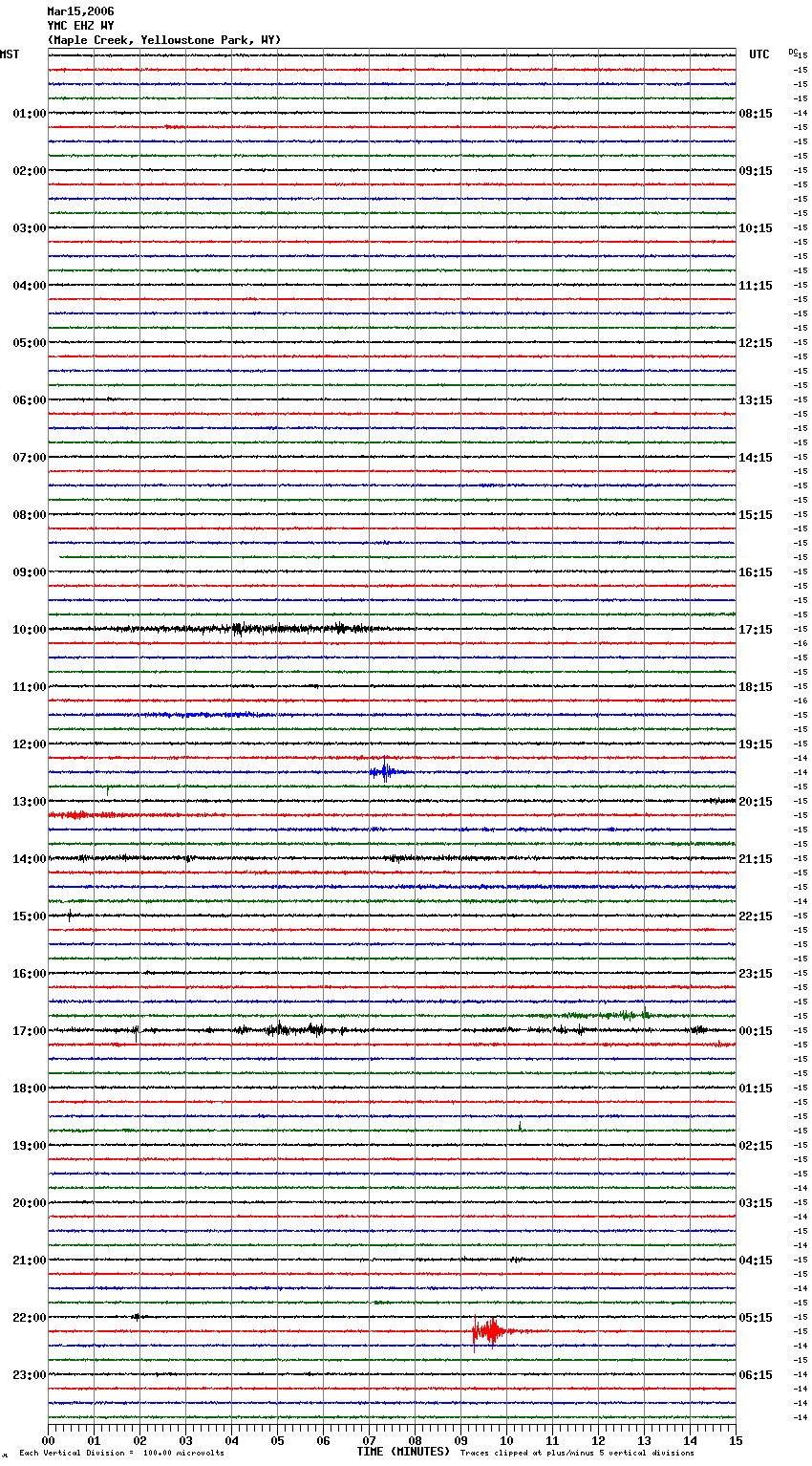Click the TIME (MINUTES) axis title
Viewport: 812px width, 1466px height.
tap(403, 1452)
